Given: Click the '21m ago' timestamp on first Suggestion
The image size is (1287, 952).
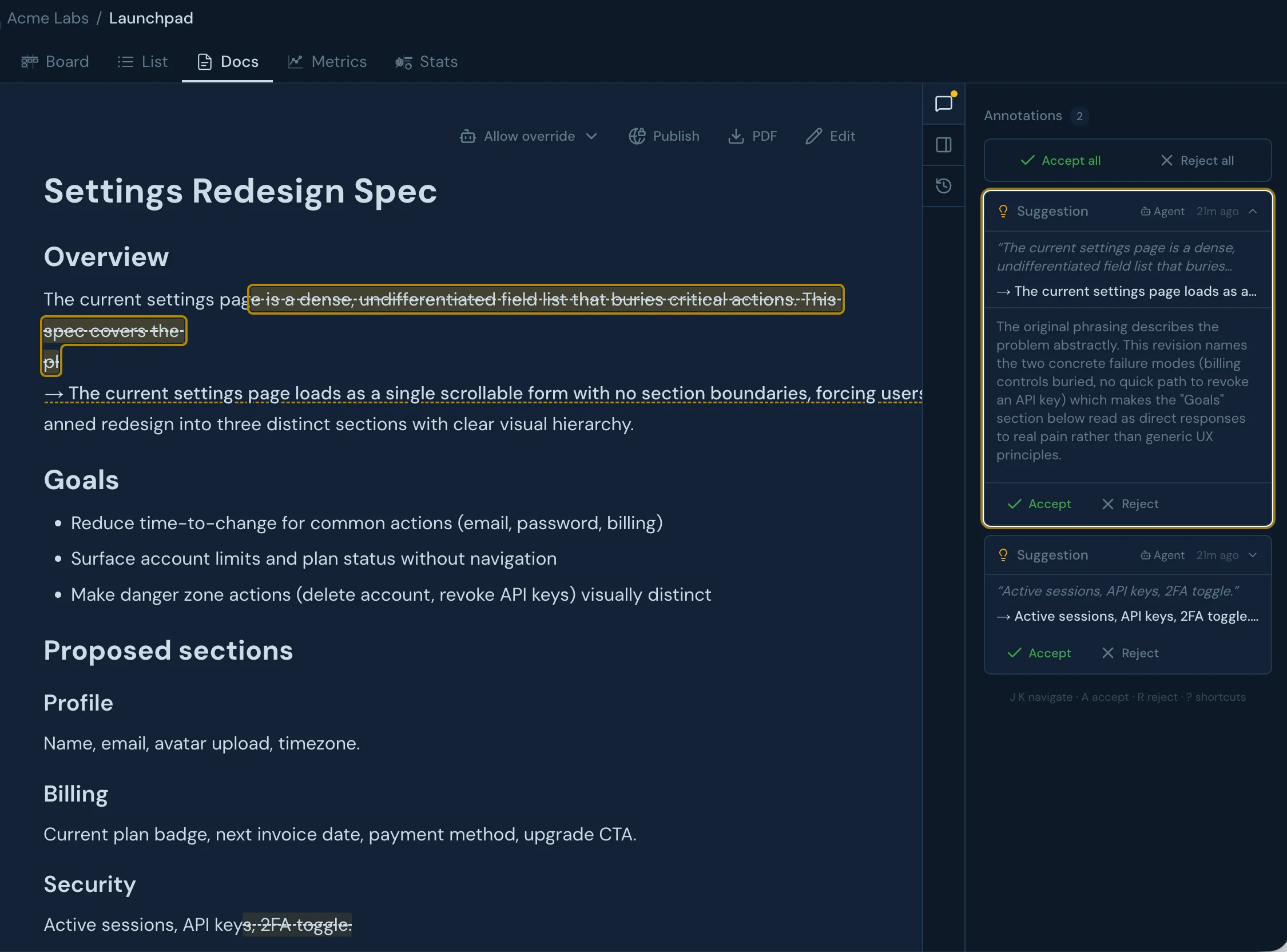Looking at the screenshot, I should tap(1217, 212).
